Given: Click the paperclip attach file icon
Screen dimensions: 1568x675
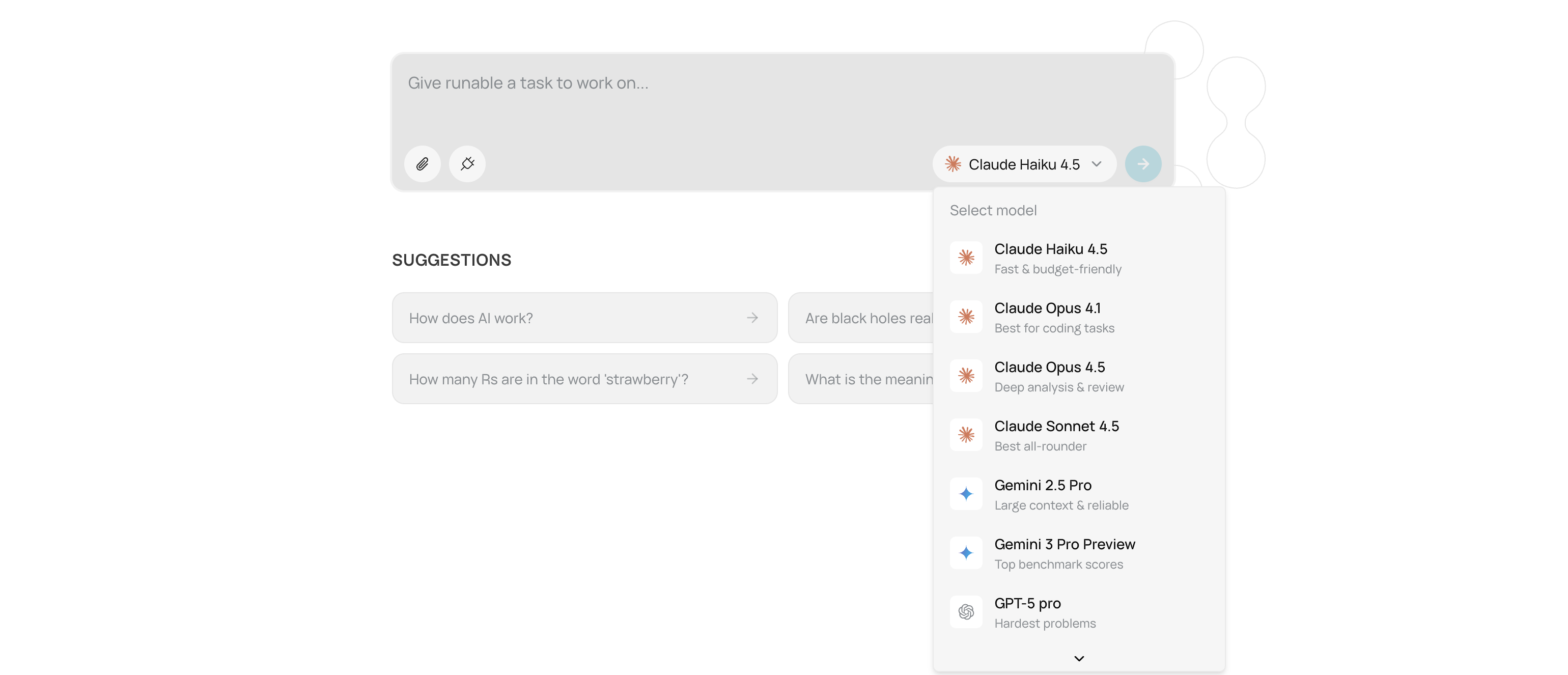Looking at the screenshot, I should coord(422,164).
